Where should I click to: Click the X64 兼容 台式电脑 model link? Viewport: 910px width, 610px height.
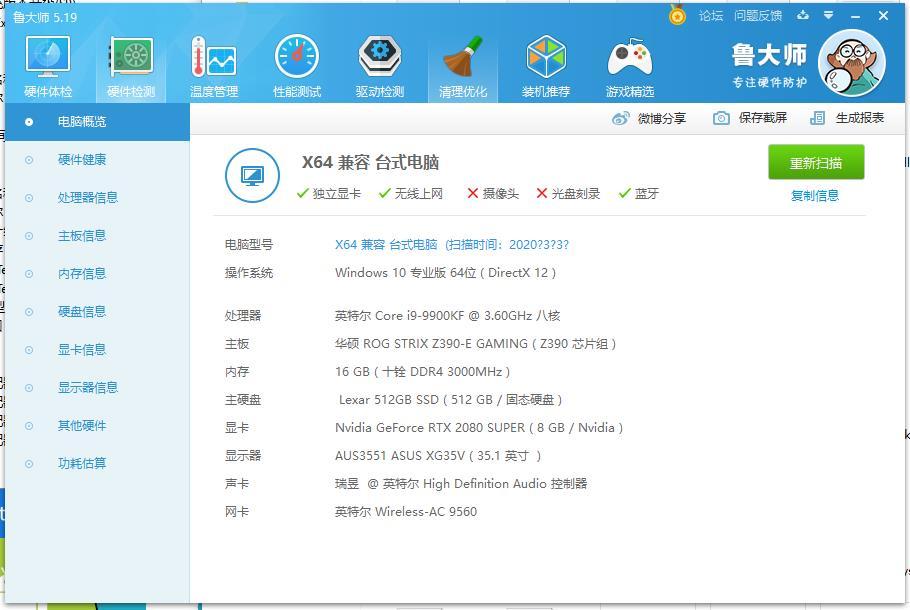[385, 245]
